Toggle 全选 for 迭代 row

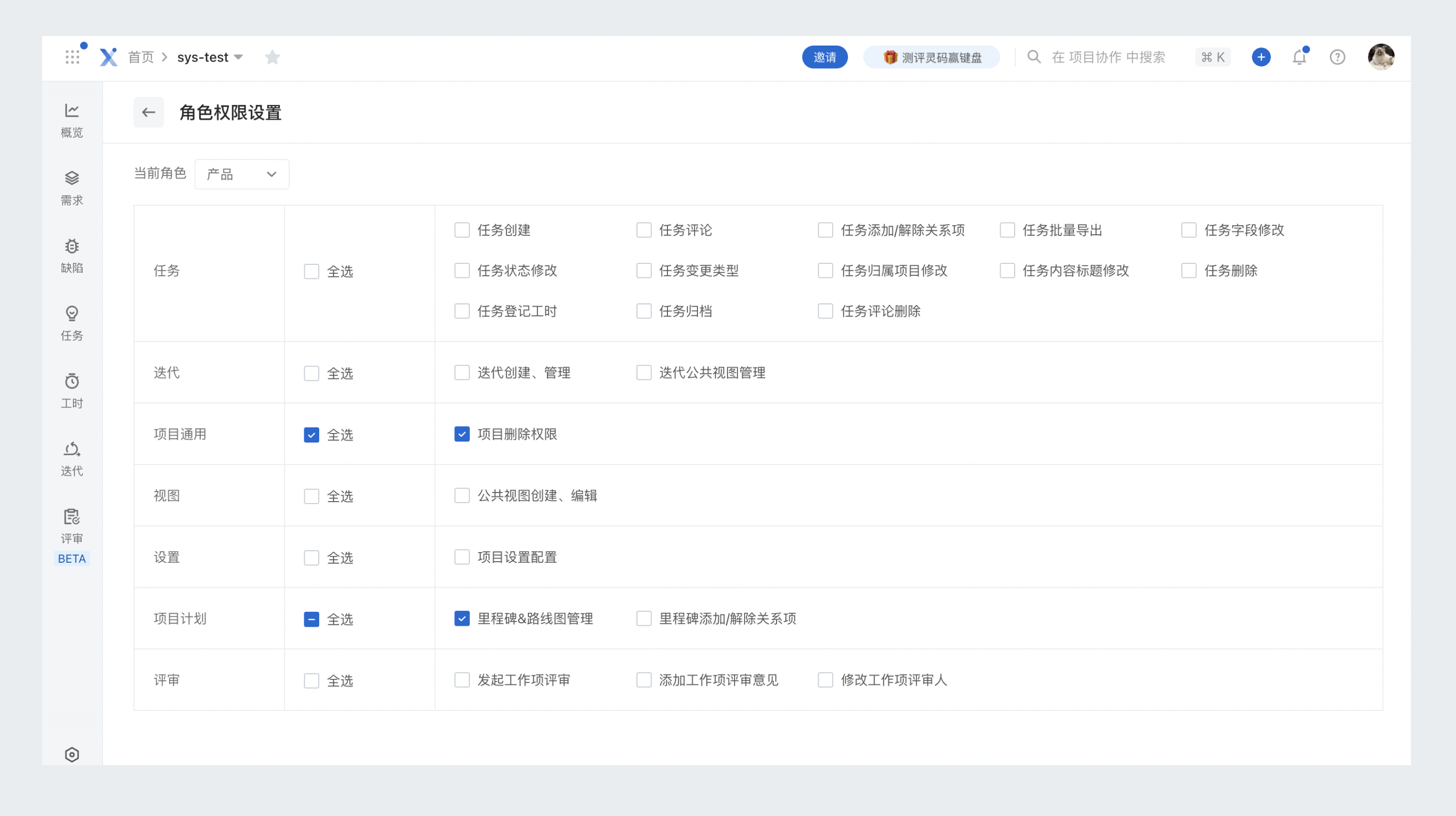311,373
